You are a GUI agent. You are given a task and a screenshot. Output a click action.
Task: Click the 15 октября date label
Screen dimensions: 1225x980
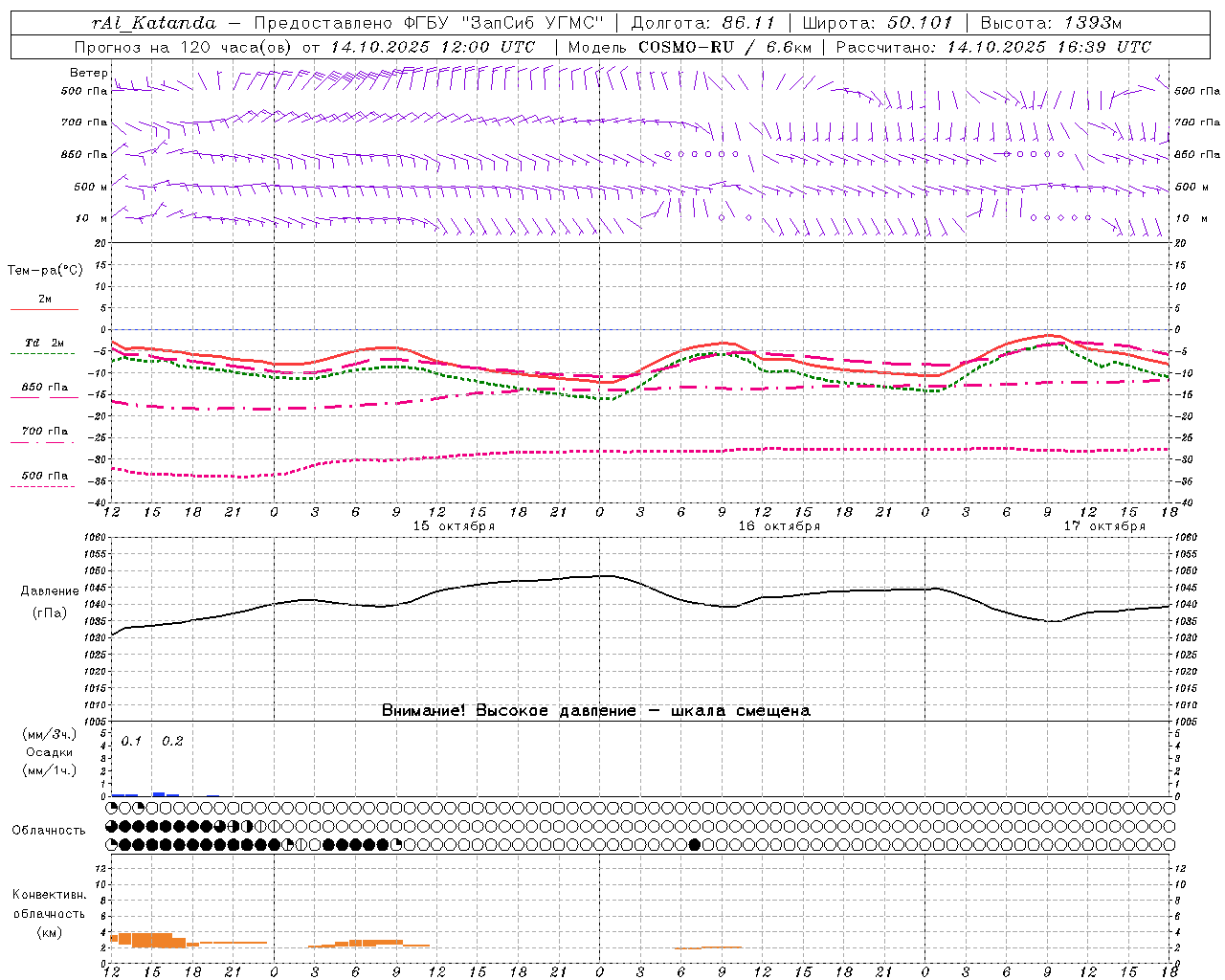(x=454, y=526)
